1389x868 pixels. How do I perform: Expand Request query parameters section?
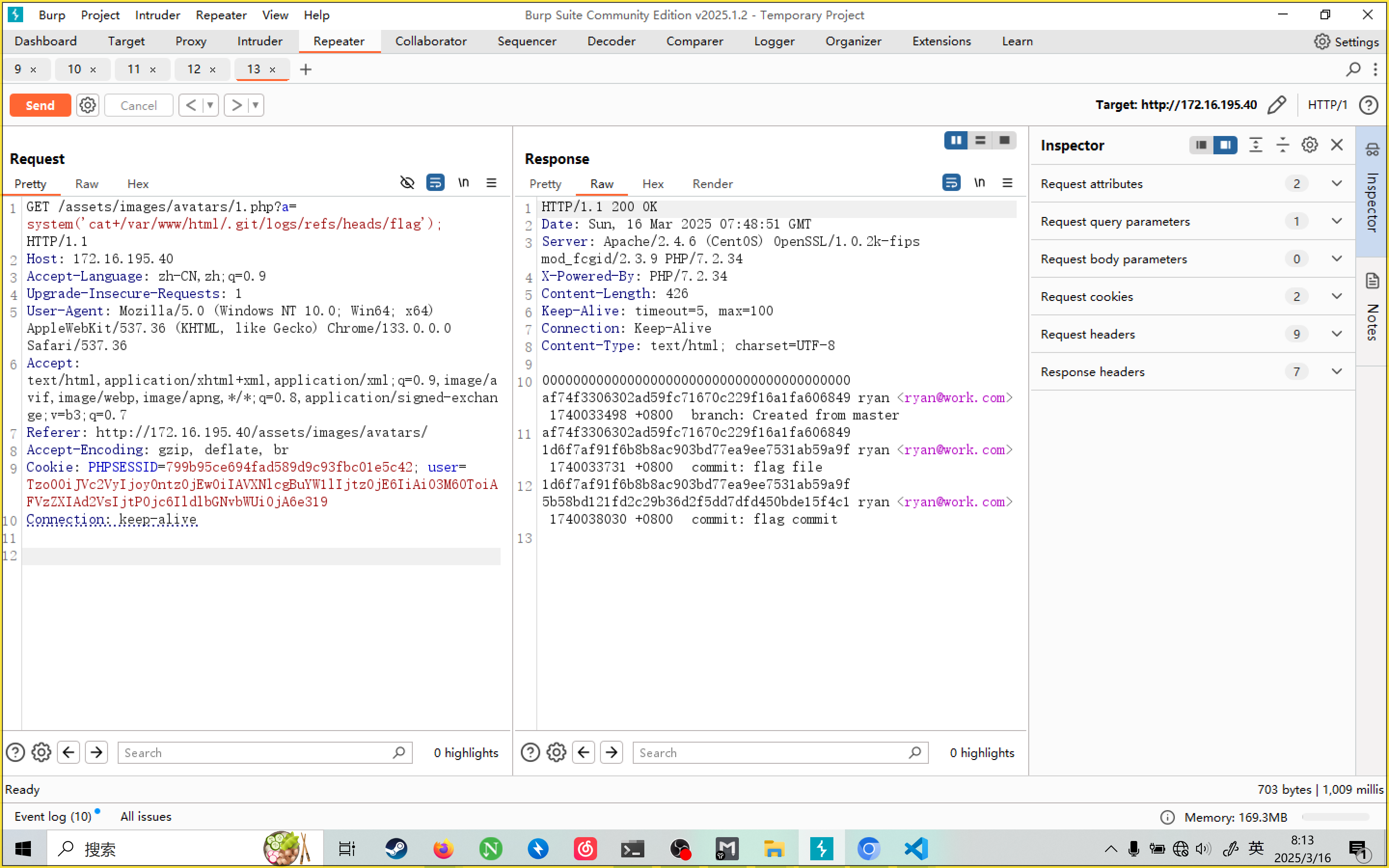point(1193,221)
